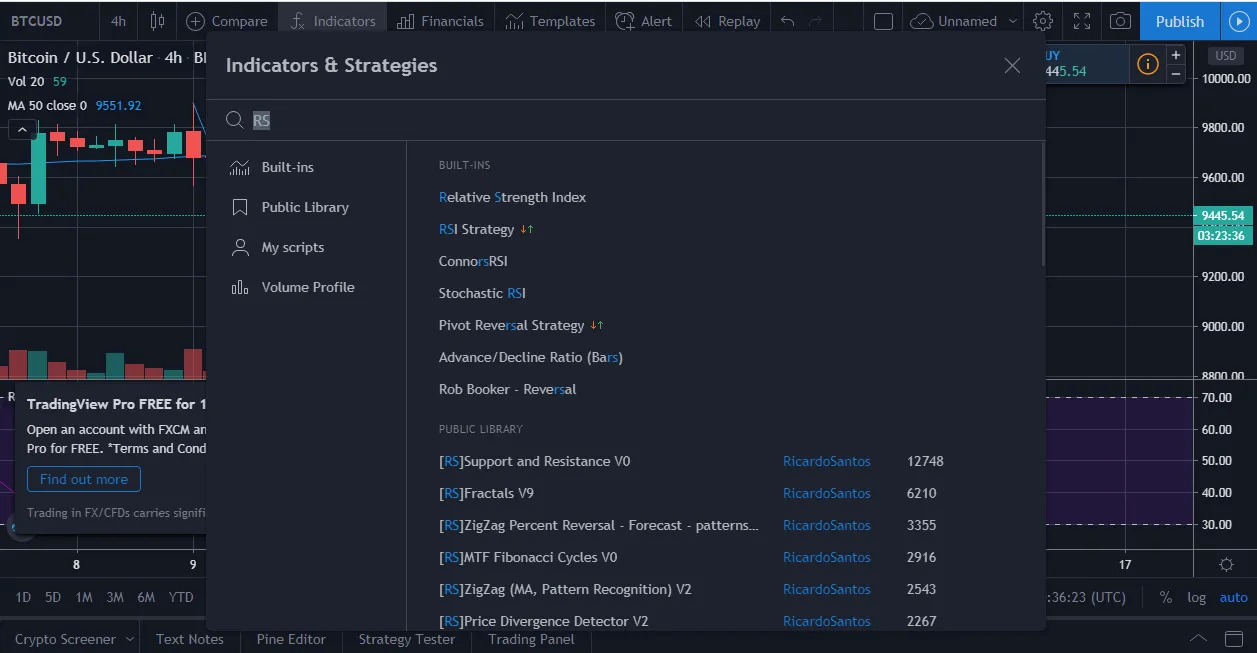Select the My scripts category
This screenshot has height=653, width=1257.
tap(306, 247)
